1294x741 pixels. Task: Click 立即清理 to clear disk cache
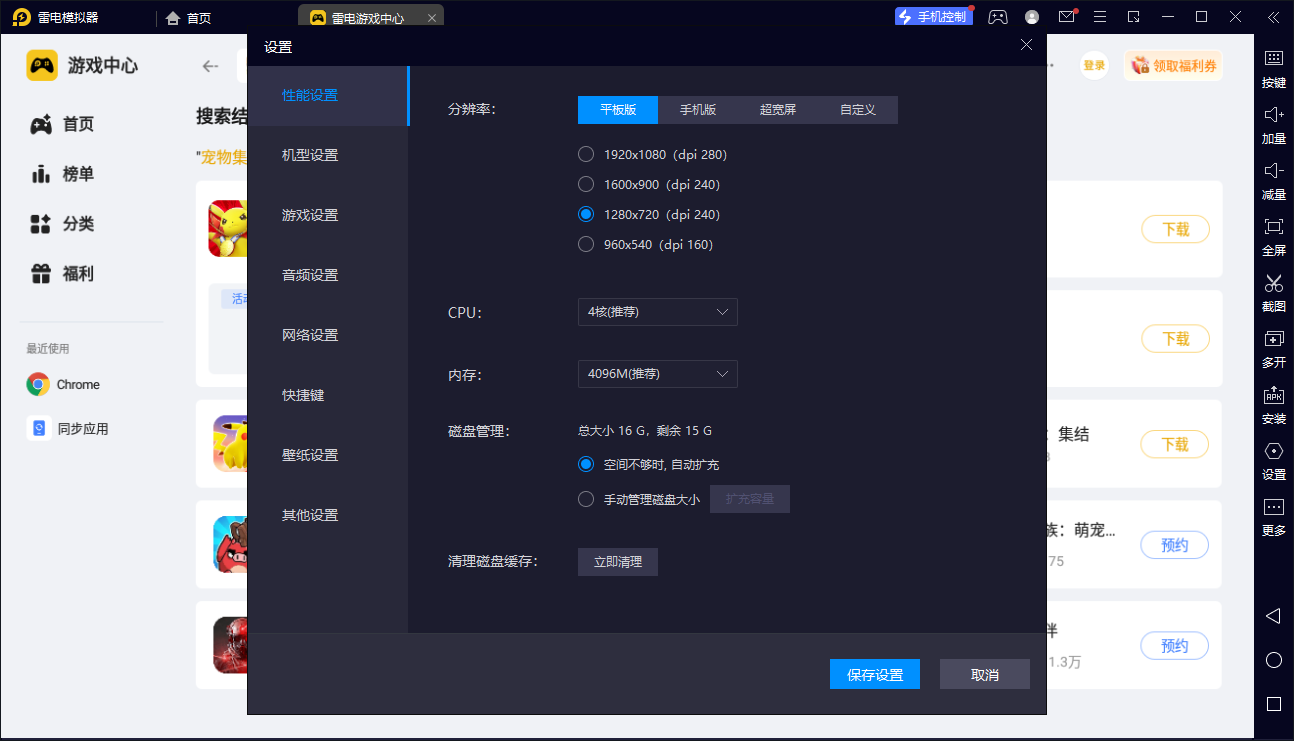pyautogui.click(x=617, y=562)
